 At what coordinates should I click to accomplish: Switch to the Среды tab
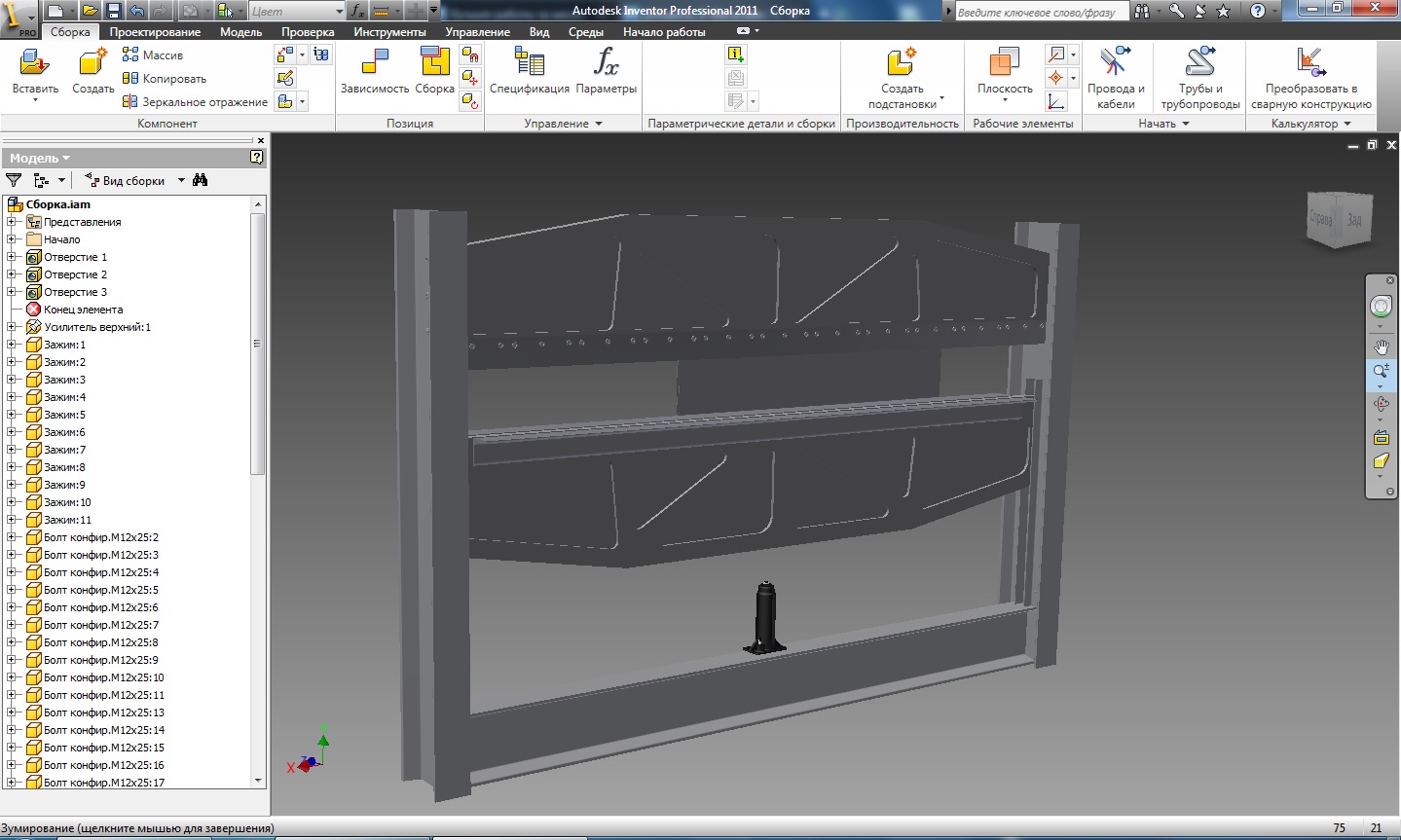pos(586,31)
